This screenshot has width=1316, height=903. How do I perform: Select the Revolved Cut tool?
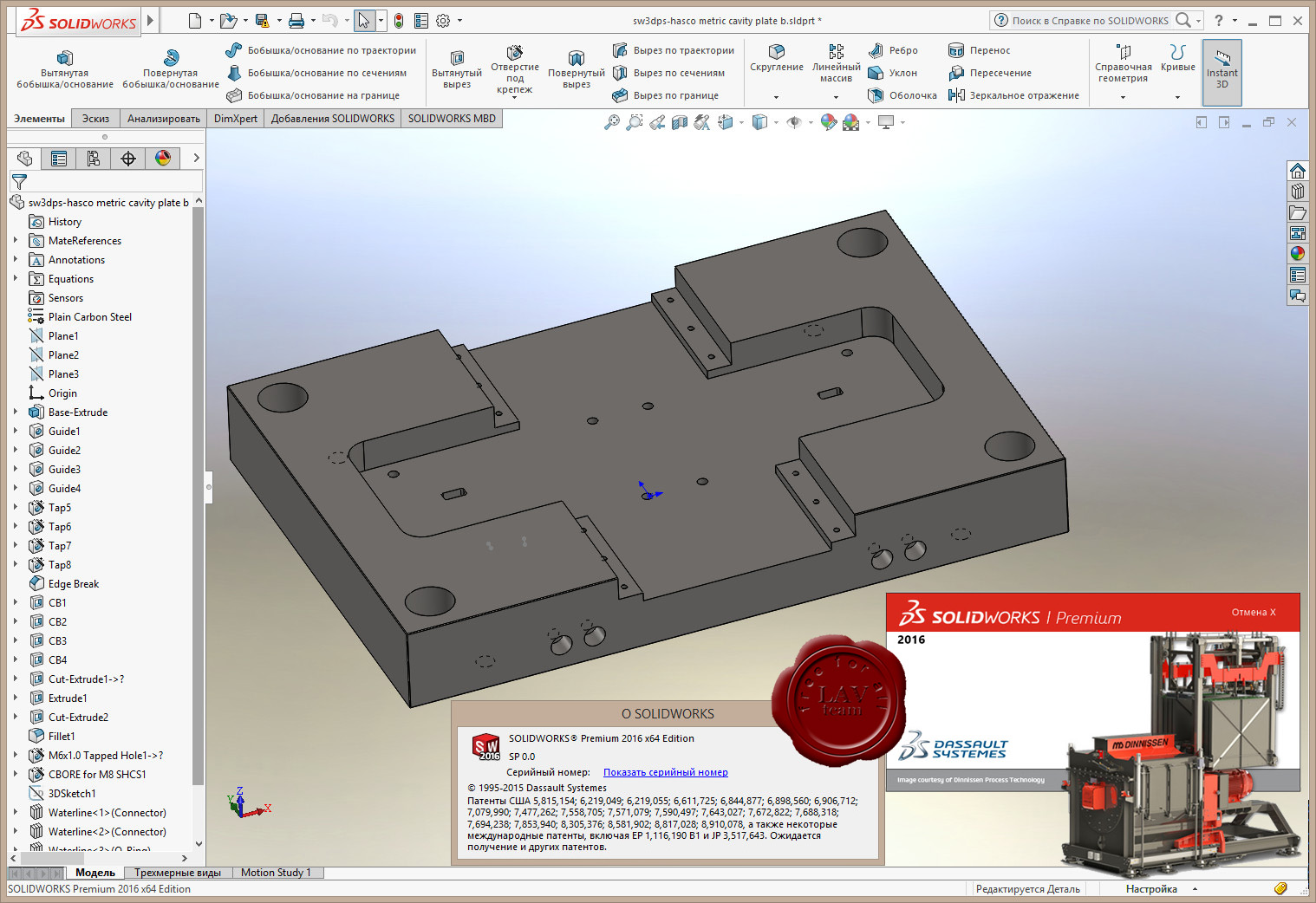pos(577,68)
